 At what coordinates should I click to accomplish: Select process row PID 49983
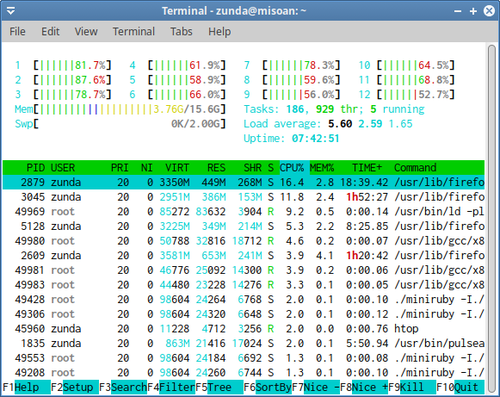click(243, 285)
